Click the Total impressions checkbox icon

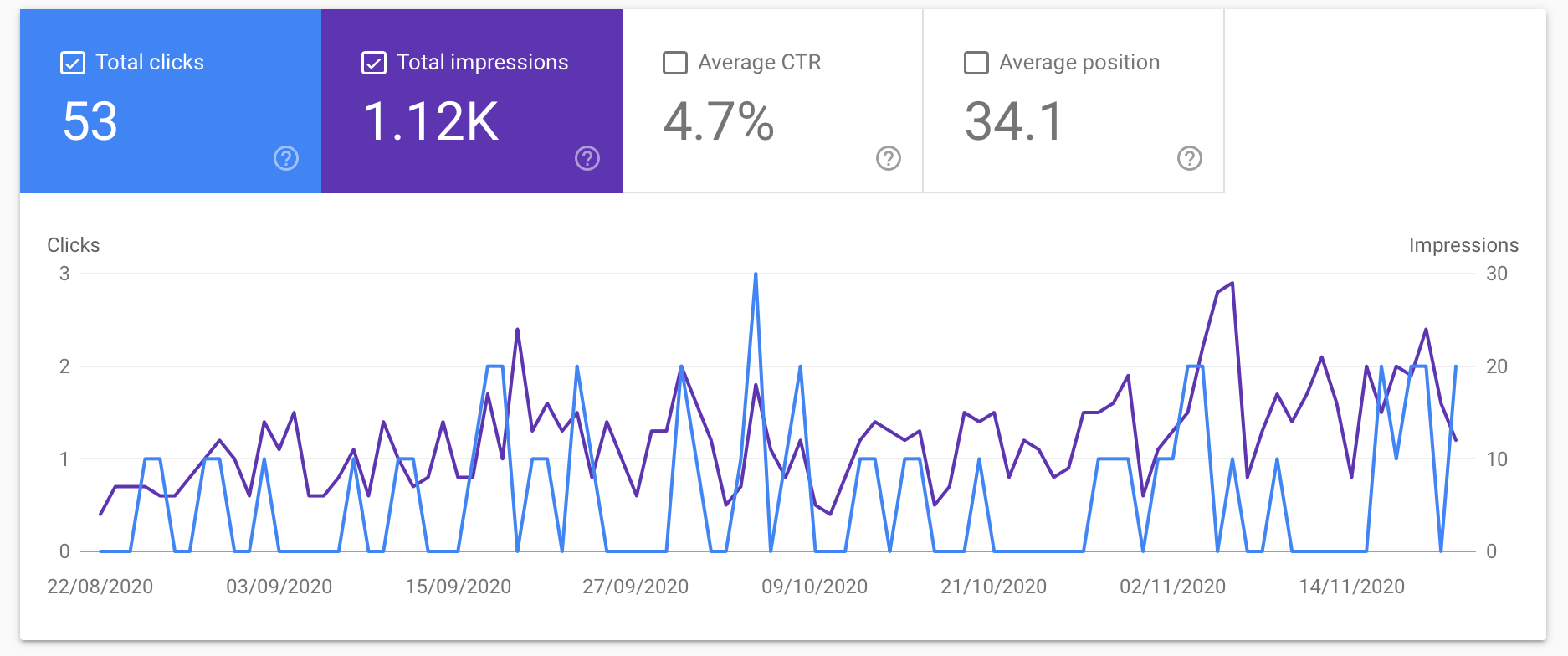pyautogui.click(x=373, y=61)
